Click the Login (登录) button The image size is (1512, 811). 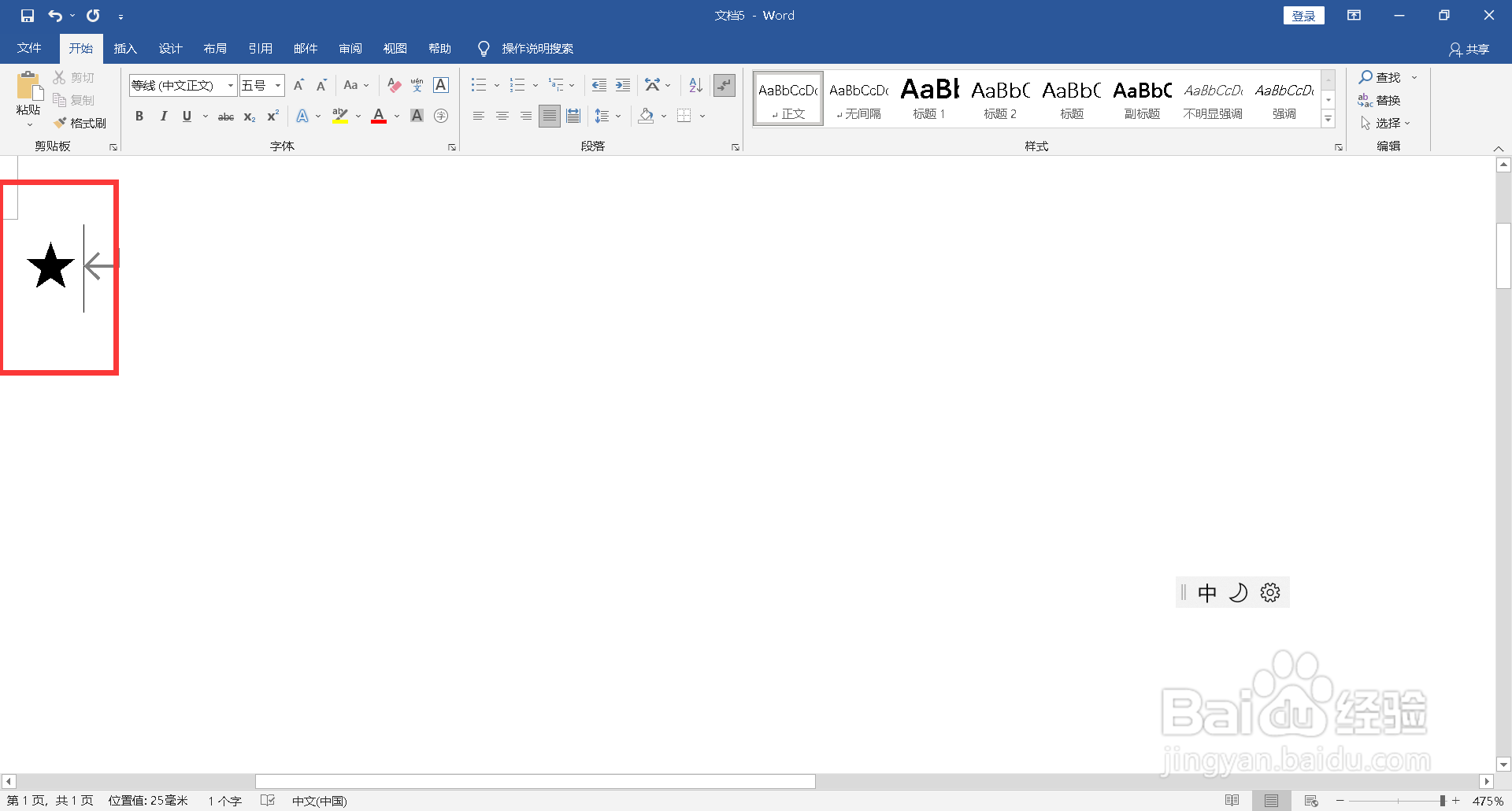click(1304, 16)
